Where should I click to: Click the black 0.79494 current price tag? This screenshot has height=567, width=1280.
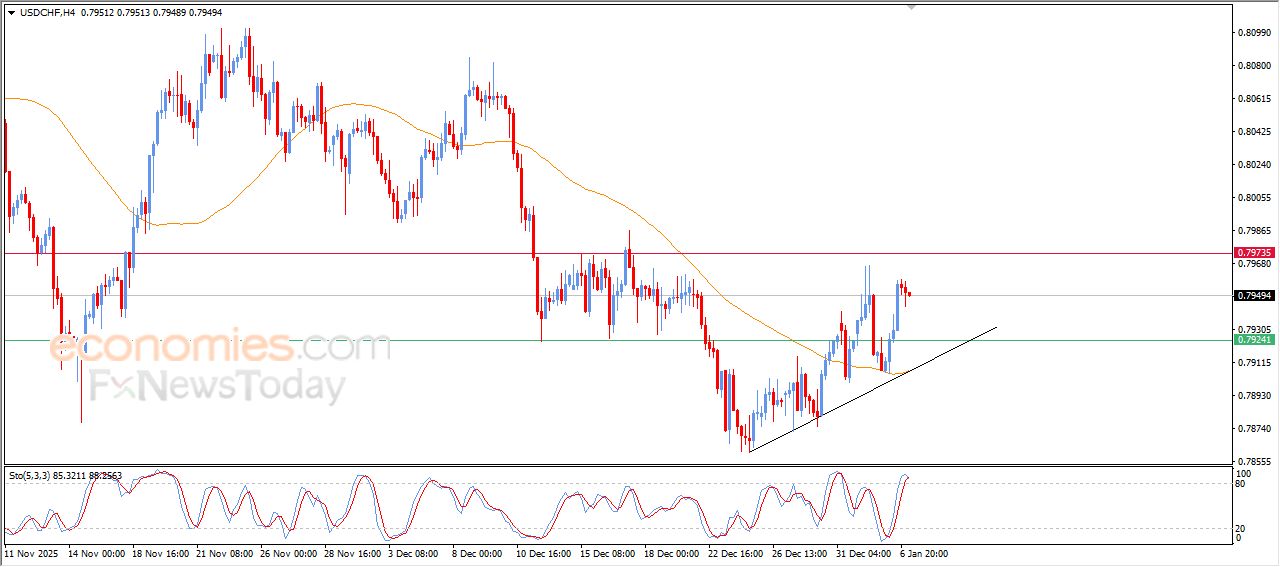coord(1254,296)
